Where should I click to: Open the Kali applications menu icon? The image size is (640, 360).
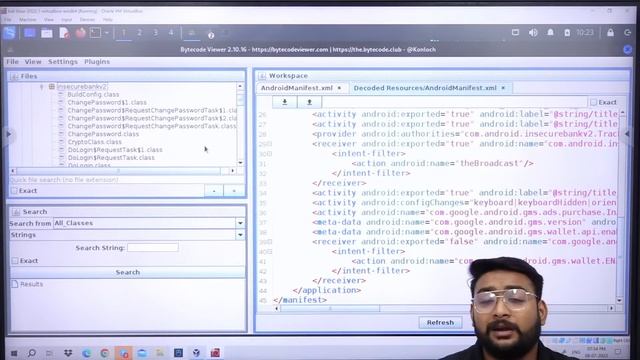click(9, 33)
